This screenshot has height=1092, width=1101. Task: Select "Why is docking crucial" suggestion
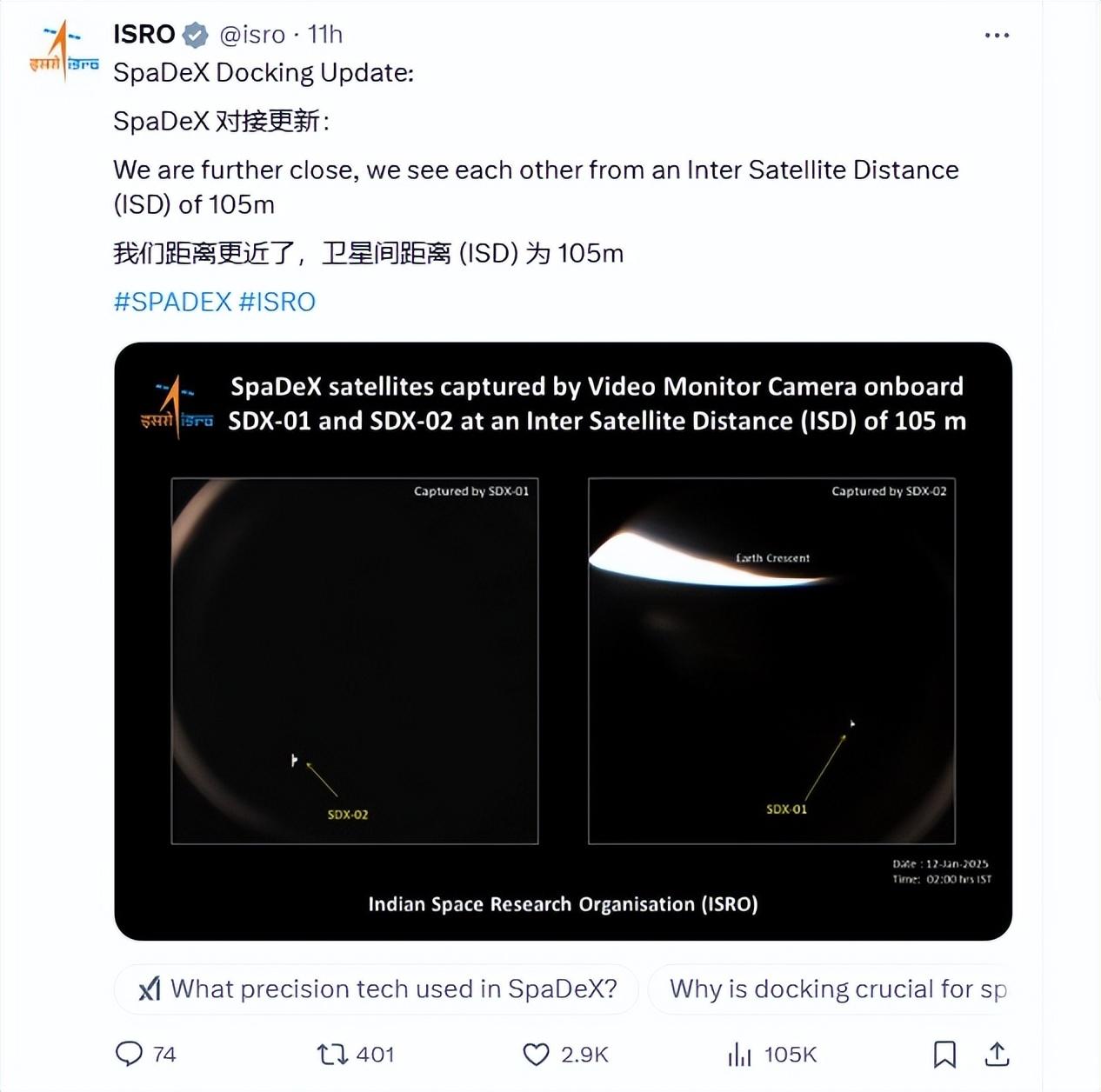click(837, 989)
